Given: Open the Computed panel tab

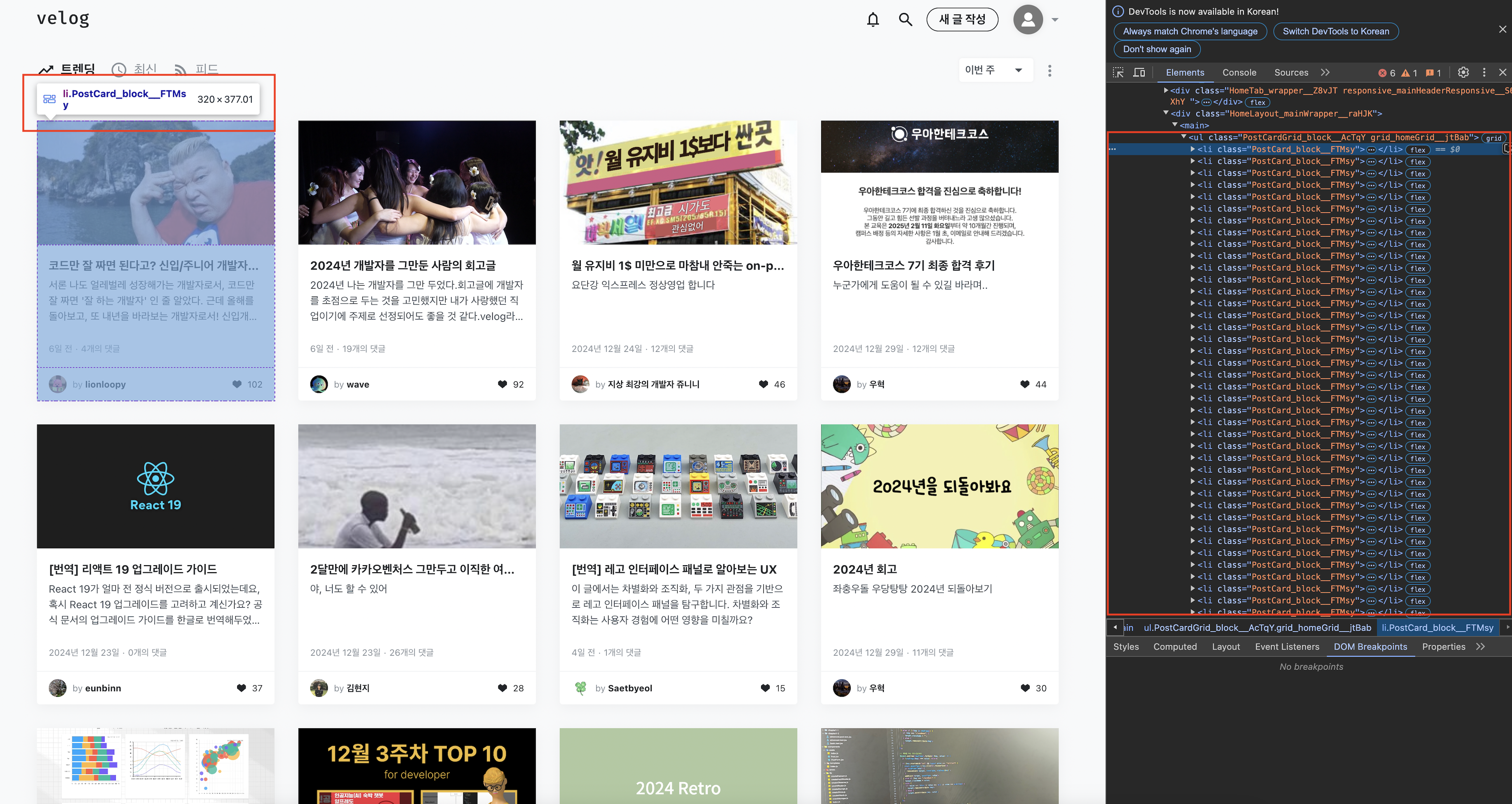Looking at the screenshot, I should pos(1175,646).
